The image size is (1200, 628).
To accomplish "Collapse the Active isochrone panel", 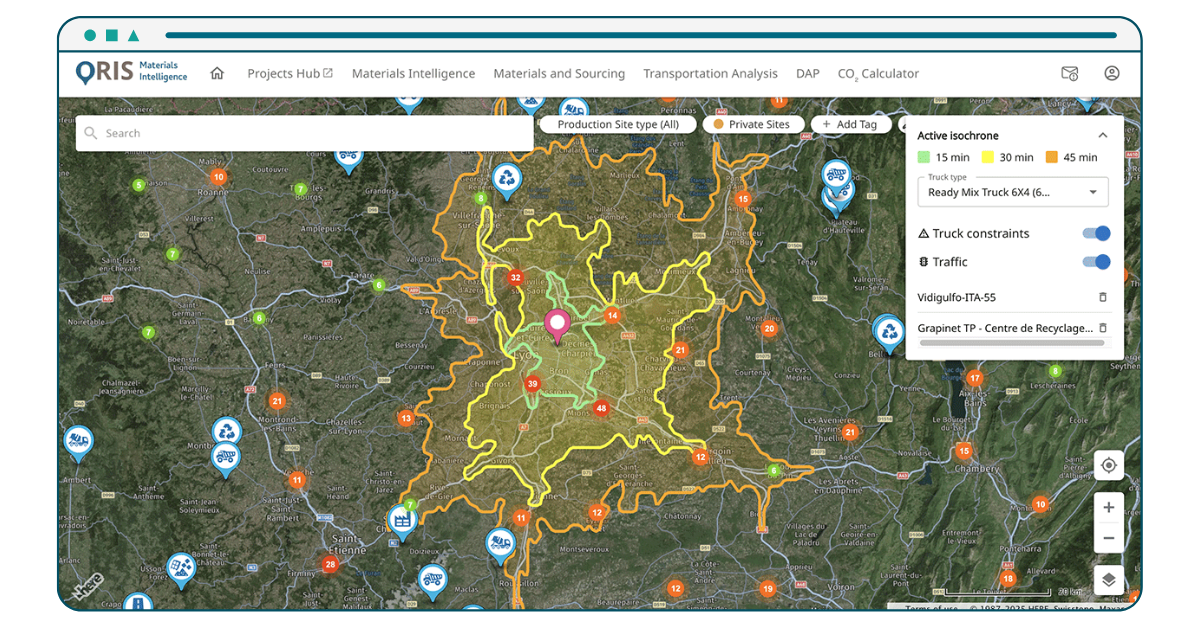I will tap(1103, 135).
